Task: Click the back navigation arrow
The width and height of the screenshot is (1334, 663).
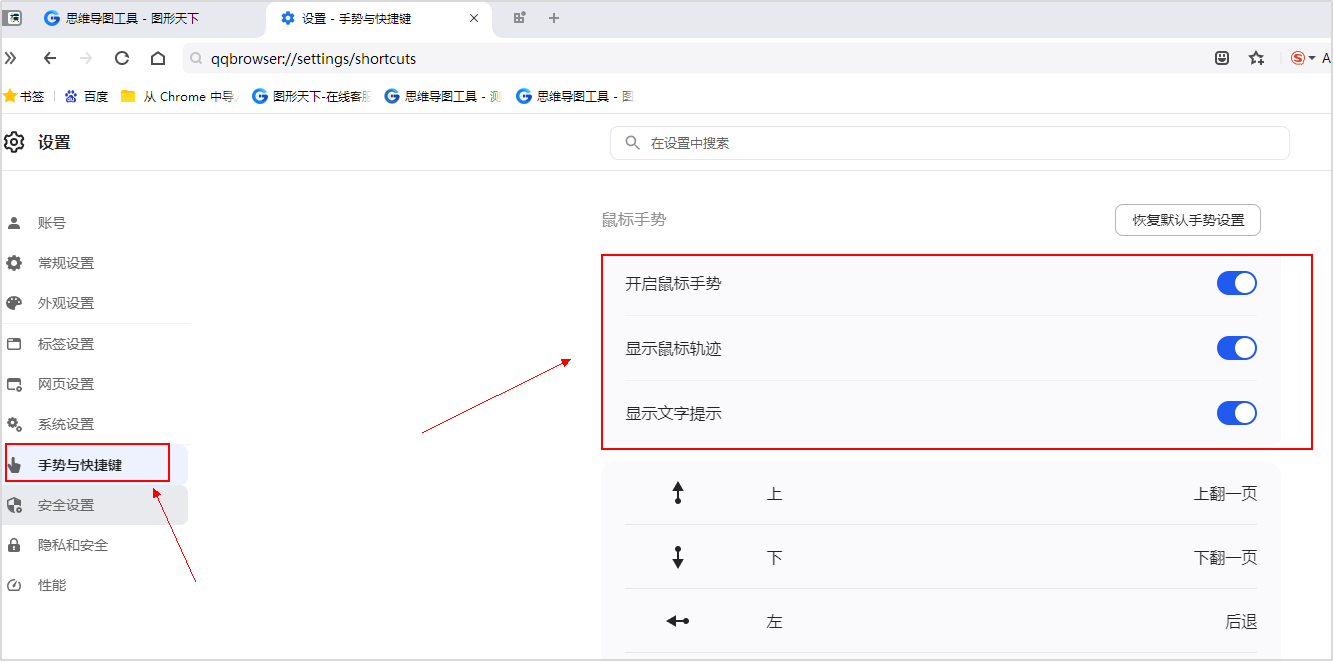Action: (50, 58)
